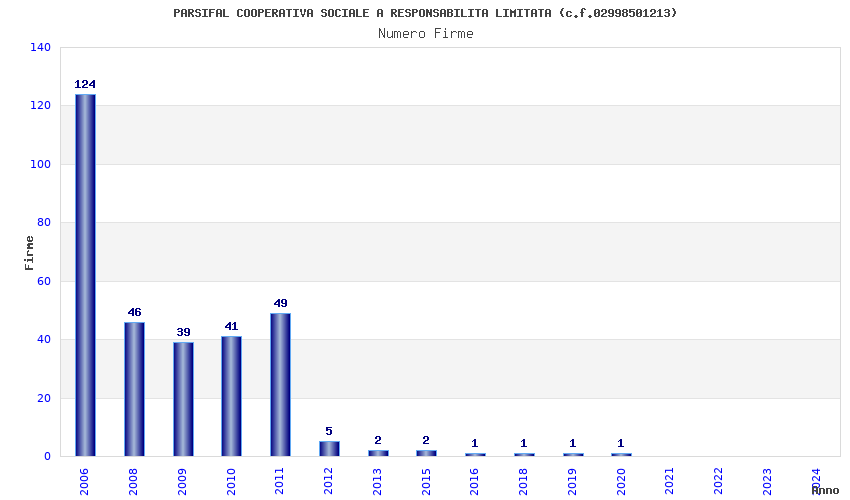The image size is (850, 500).
Task: Click the x-axis year 2018
Action: (523, 482)
